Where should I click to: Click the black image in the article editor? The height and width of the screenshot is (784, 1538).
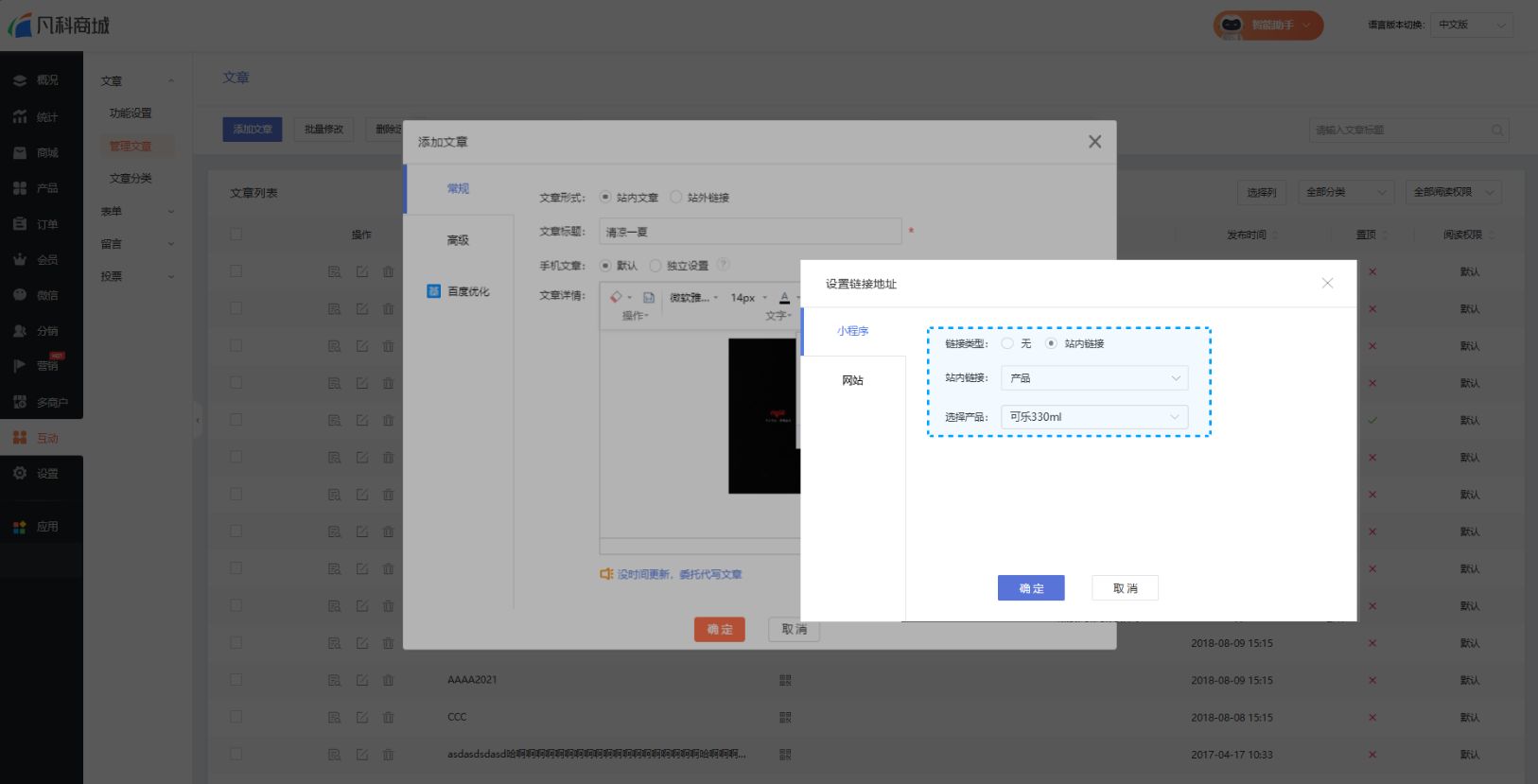click(x=764, y=416)
